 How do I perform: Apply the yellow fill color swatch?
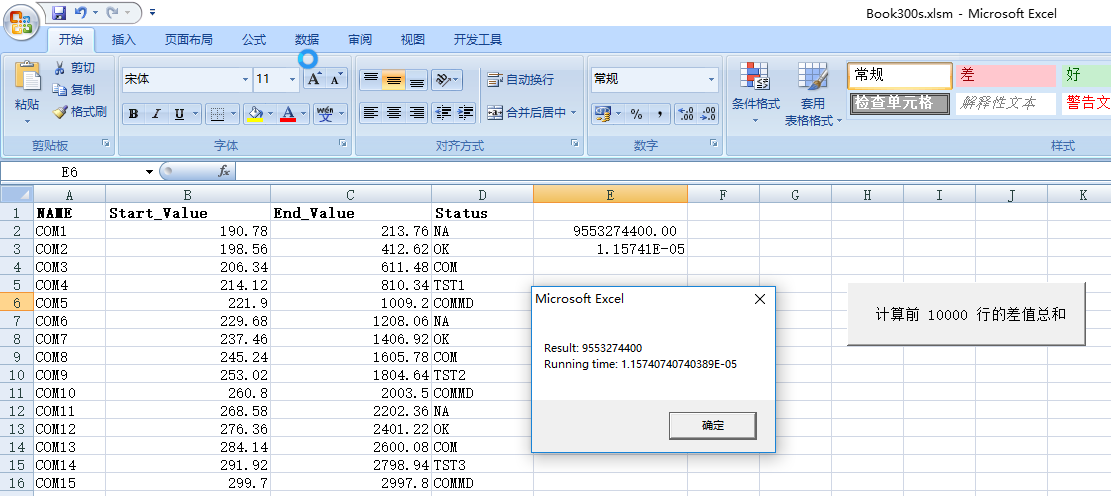tap(255, 114)
